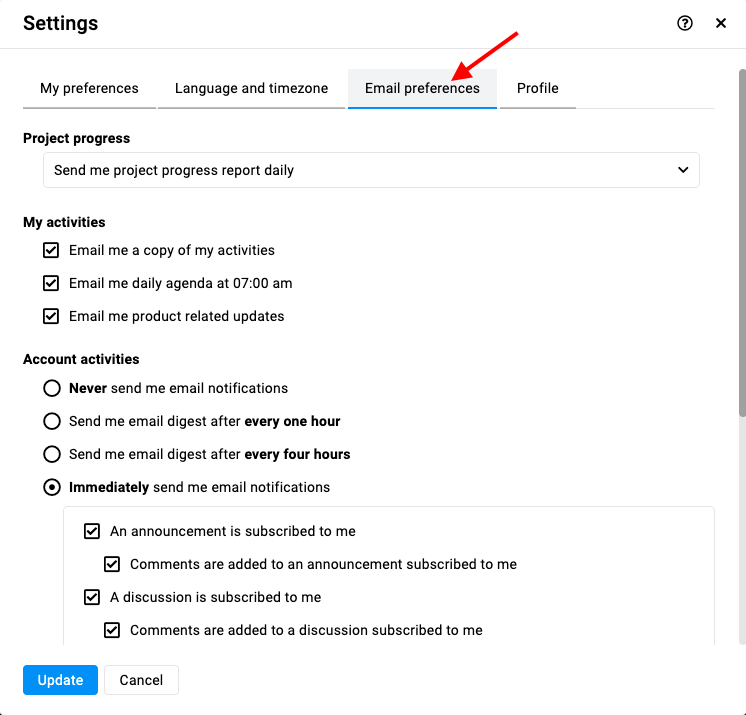Click the Cancel button
This screenshot has height=715, width=746.
coord(141,680)
